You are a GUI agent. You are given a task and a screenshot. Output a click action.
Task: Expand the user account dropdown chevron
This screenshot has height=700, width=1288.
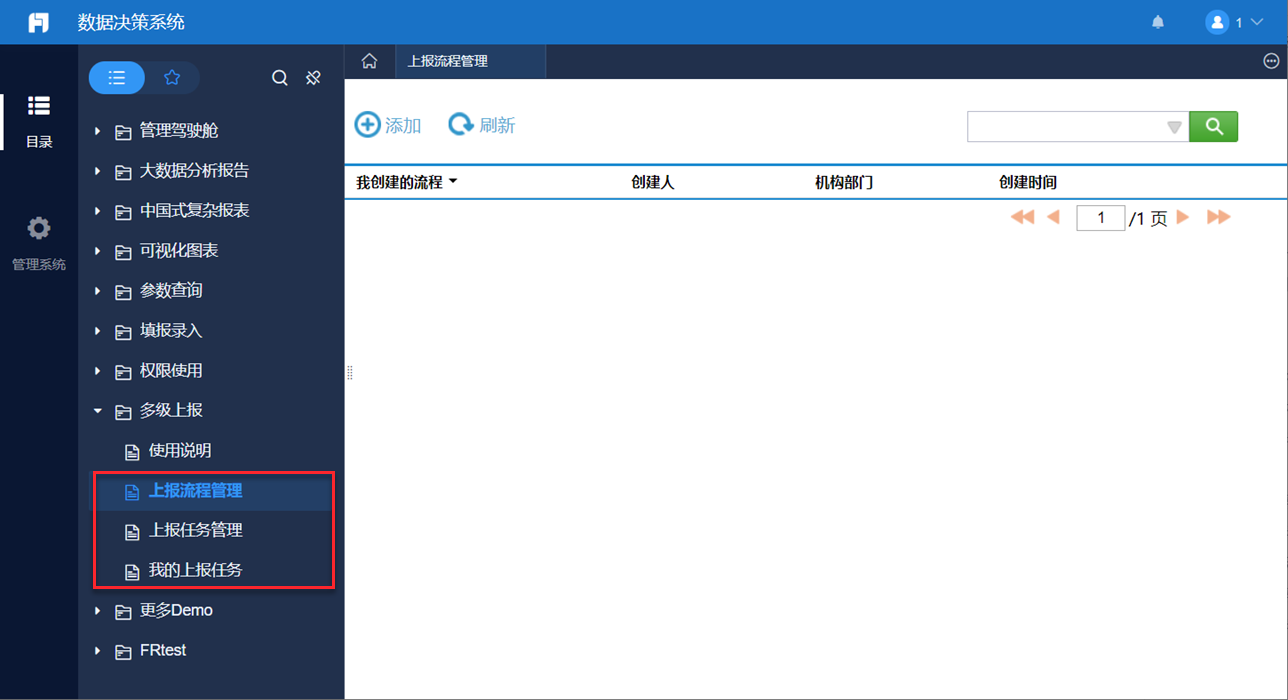pos(1257,22)
